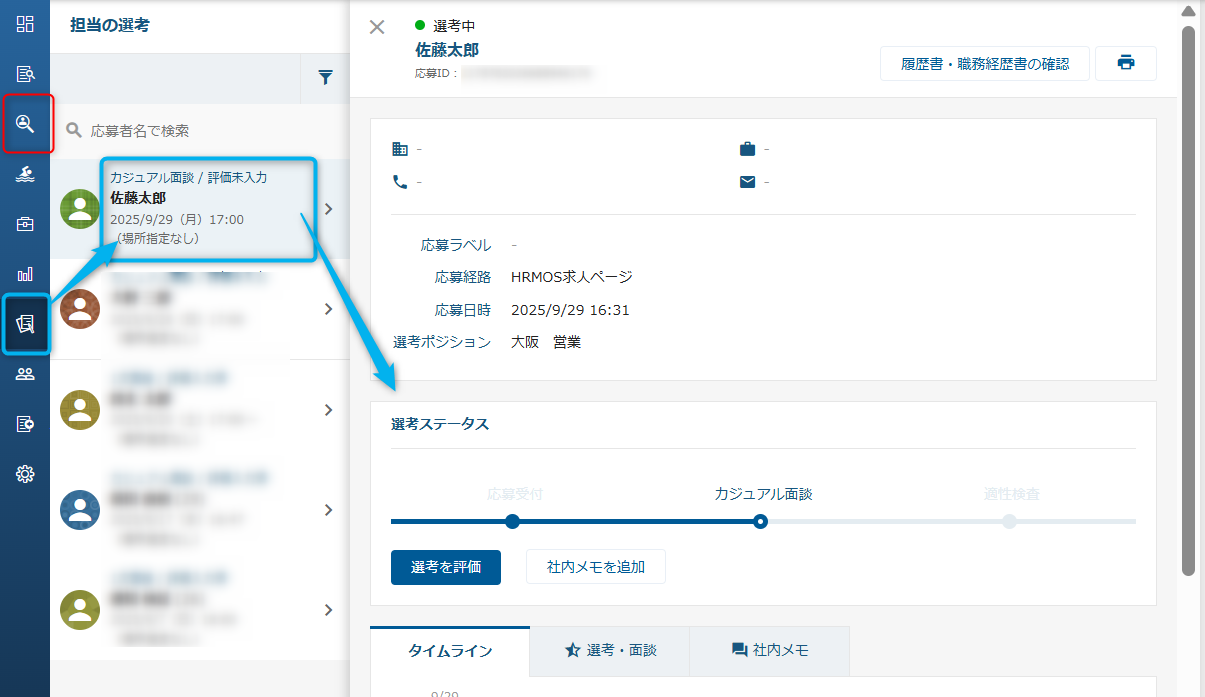This screenshot has height=697, width=1205.
Task: Click the vertical scrollbar thumb
Action: click(x=1188, y=300)
